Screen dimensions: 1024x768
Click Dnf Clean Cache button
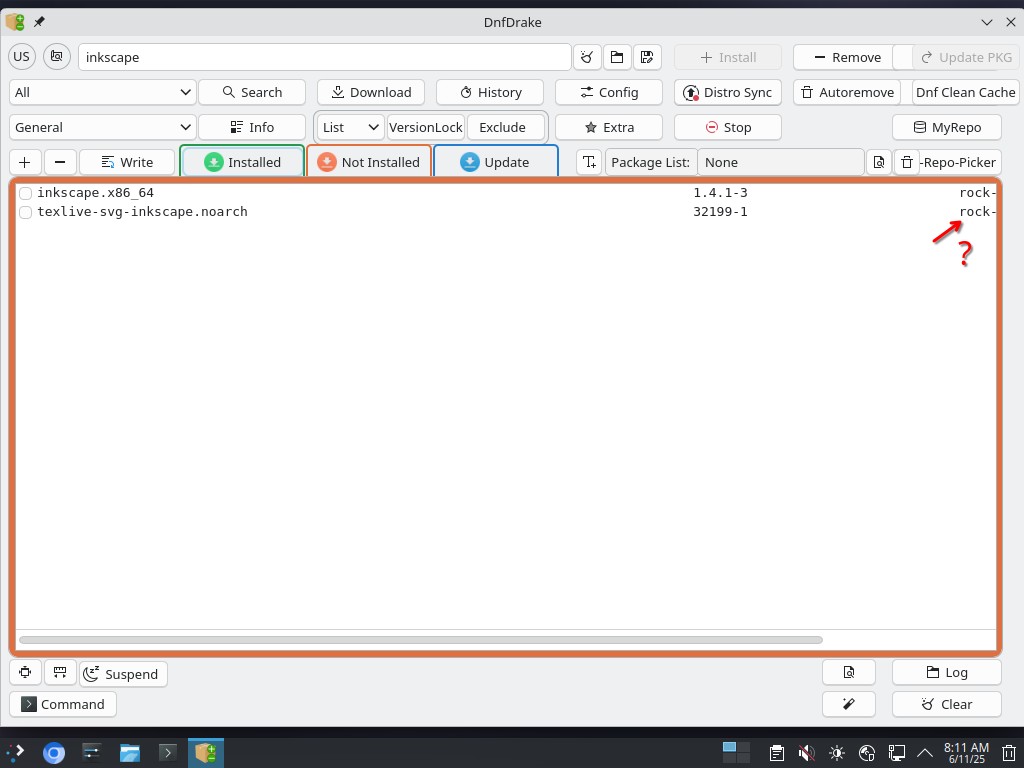(x=965, y=92)
